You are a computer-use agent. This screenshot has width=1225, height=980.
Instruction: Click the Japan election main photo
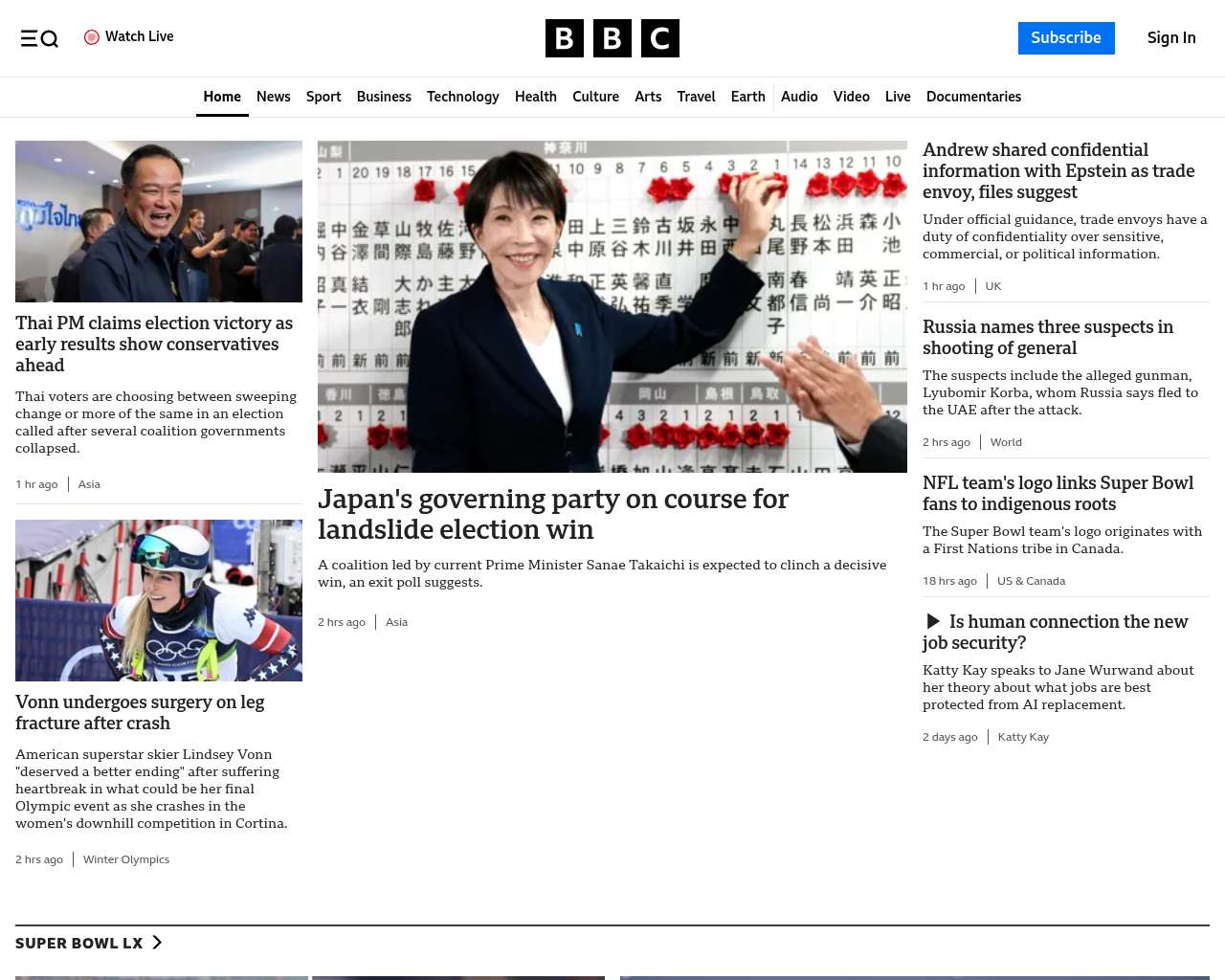click(x=612, y=306)
